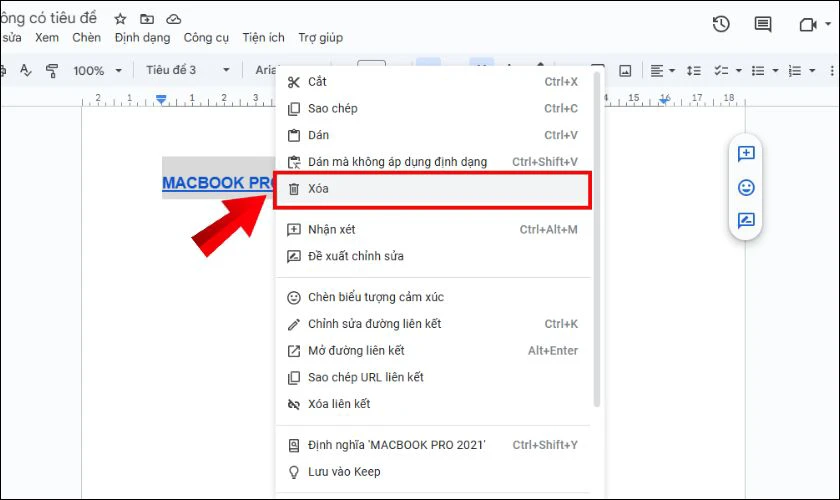Choose Sao chép from the context menu

point(432,108)
